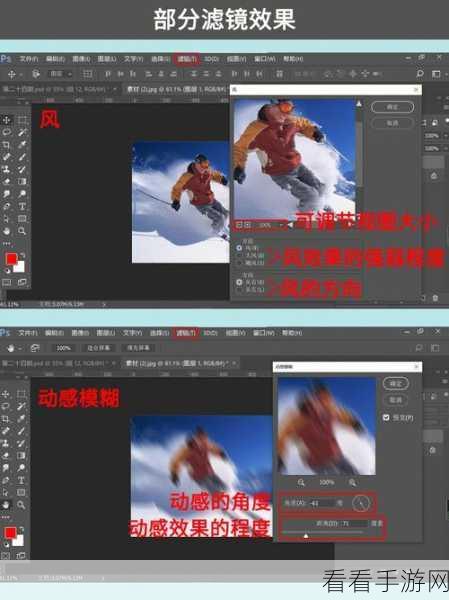Image resolution: width=449 pixels, height=600 pixels.
Task: Open the Image menu in the Wind screenshot
Action: pyautogui.click(x=81, y=59)
